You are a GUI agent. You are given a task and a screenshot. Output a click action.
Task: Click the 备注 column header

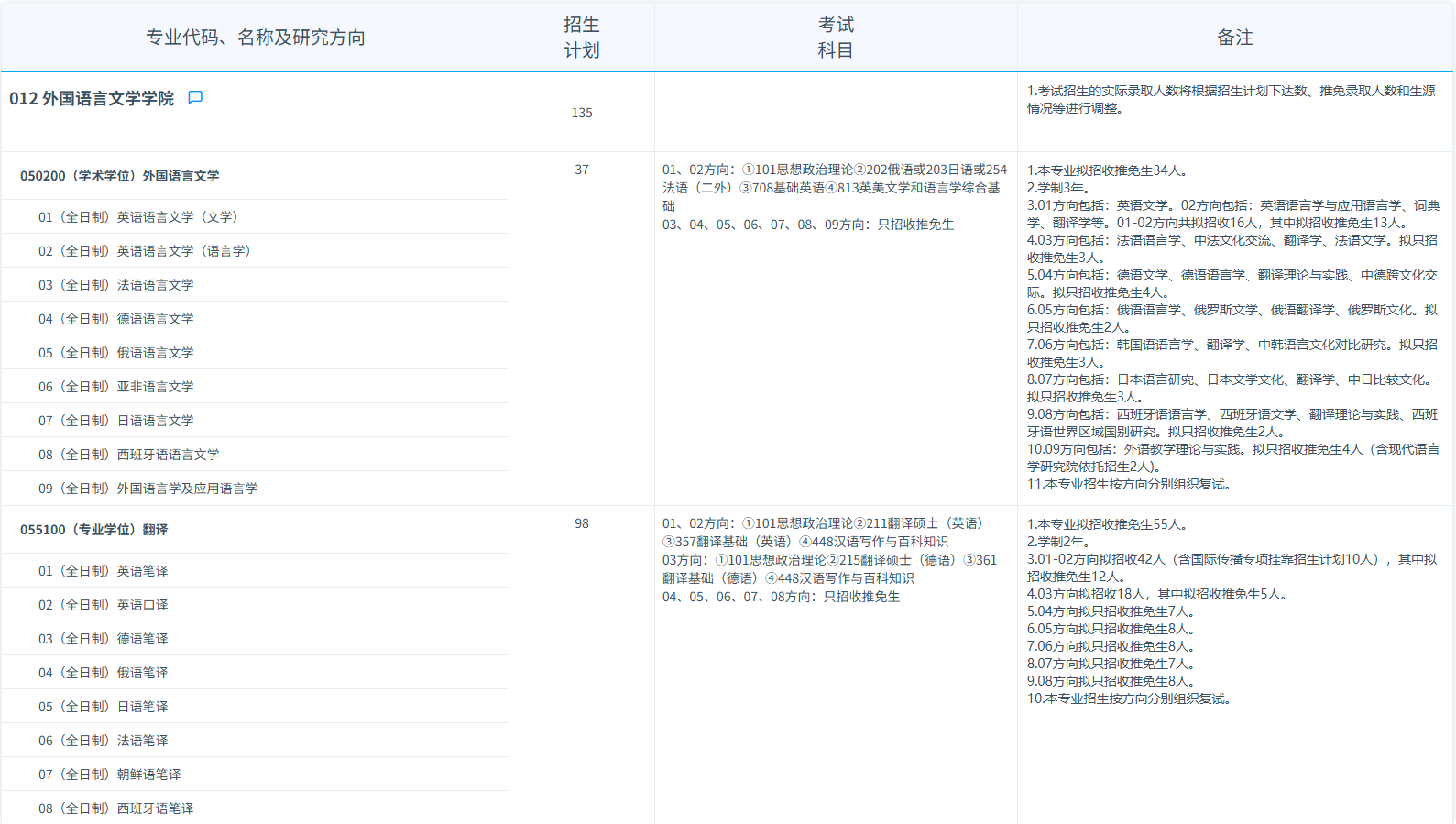coord(1234,38)
